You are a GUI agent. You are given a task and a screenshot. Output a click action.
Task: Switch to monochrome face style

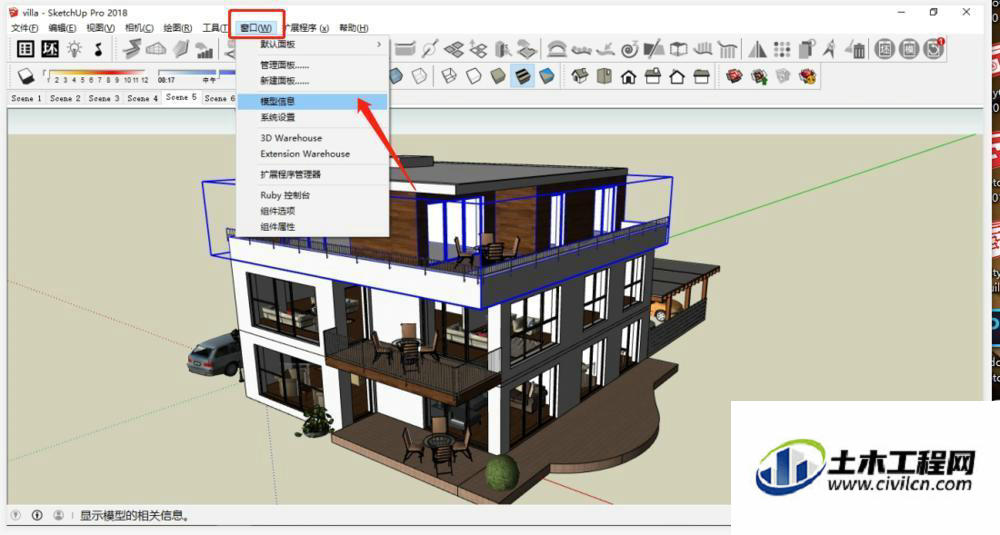tap(547, 77)
